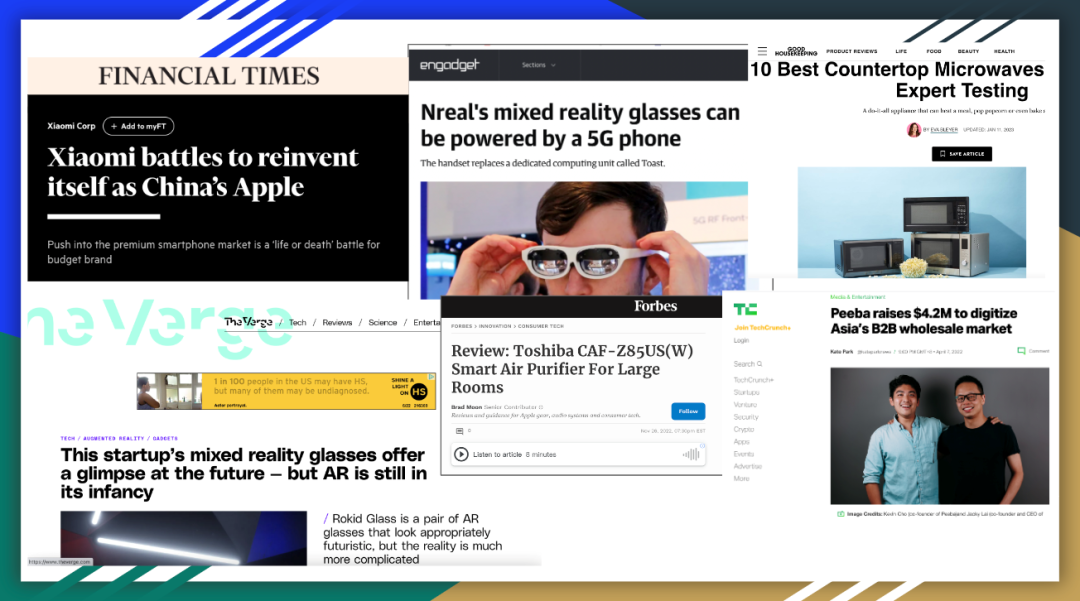Open the Startups link in TechCrunch sidebar
The image size is (1080, 601).
746,392
